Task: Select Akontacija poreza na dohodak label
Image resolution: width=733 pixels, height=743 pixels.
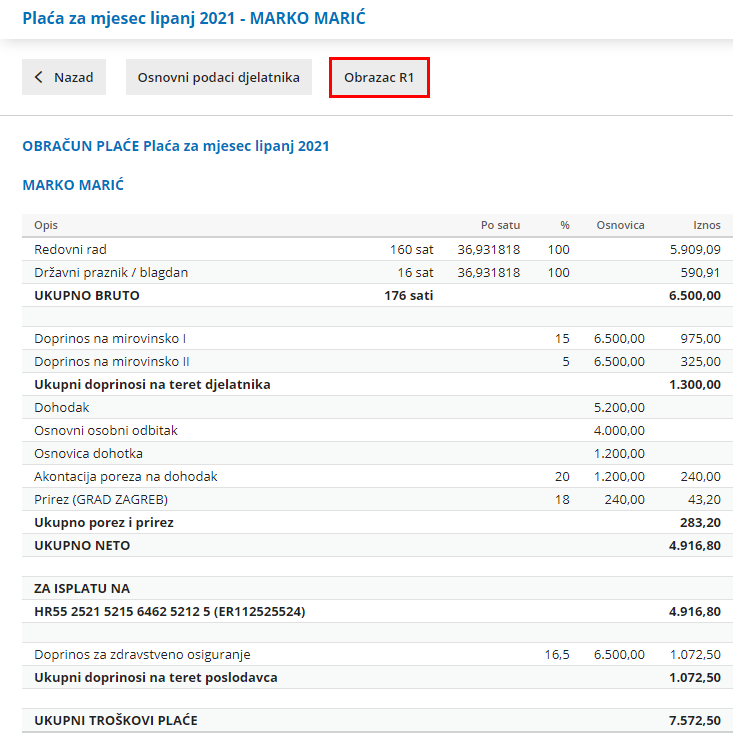Action: [x=126, y=476]
